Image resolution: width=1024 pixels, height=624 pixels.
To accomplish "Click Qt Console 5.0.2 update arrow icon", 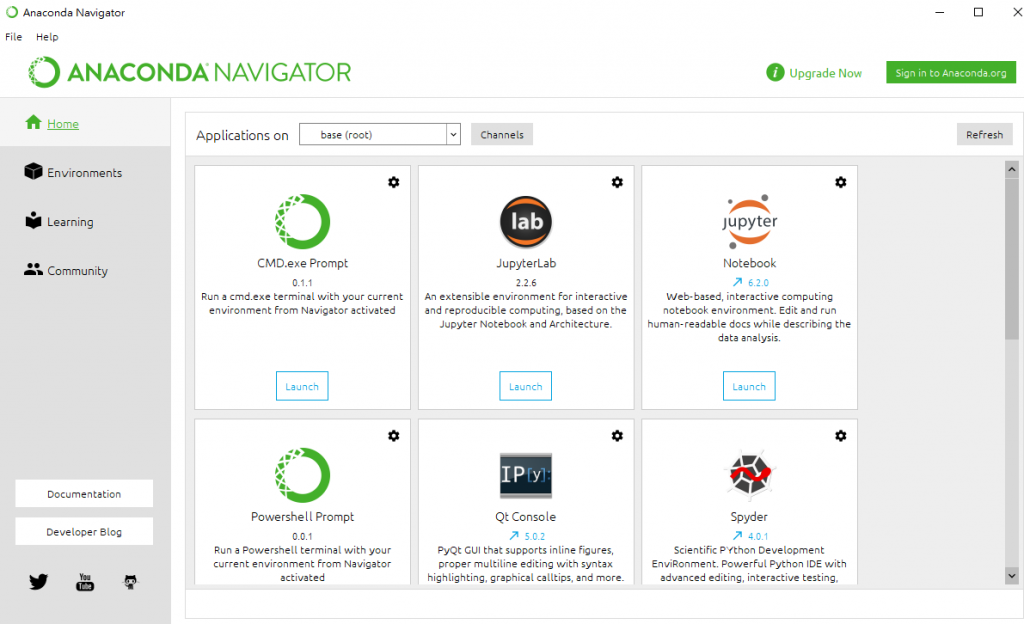I will click(514, 535).
